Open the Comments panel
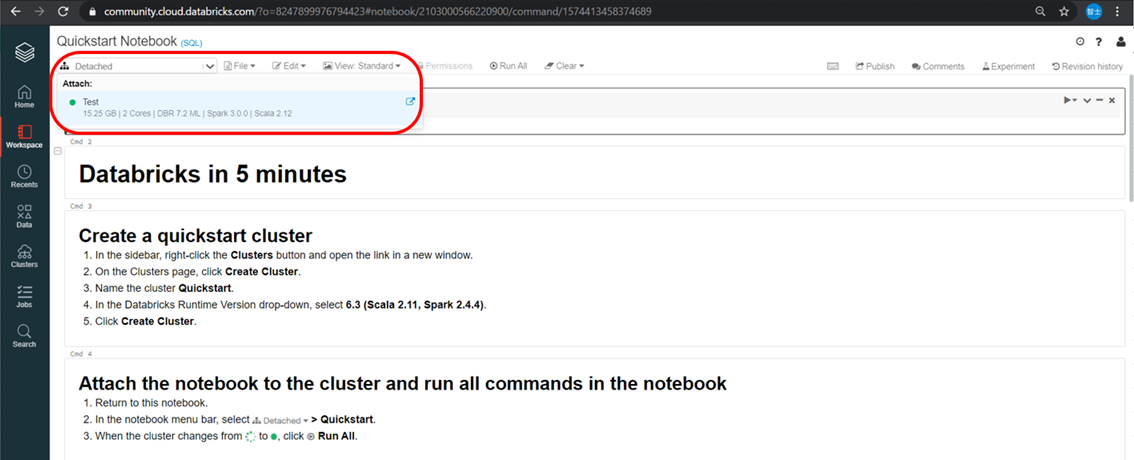Image resolution: width=1134 pixels, height=460 pixels. pyautogui.click(x=938, y=66)
